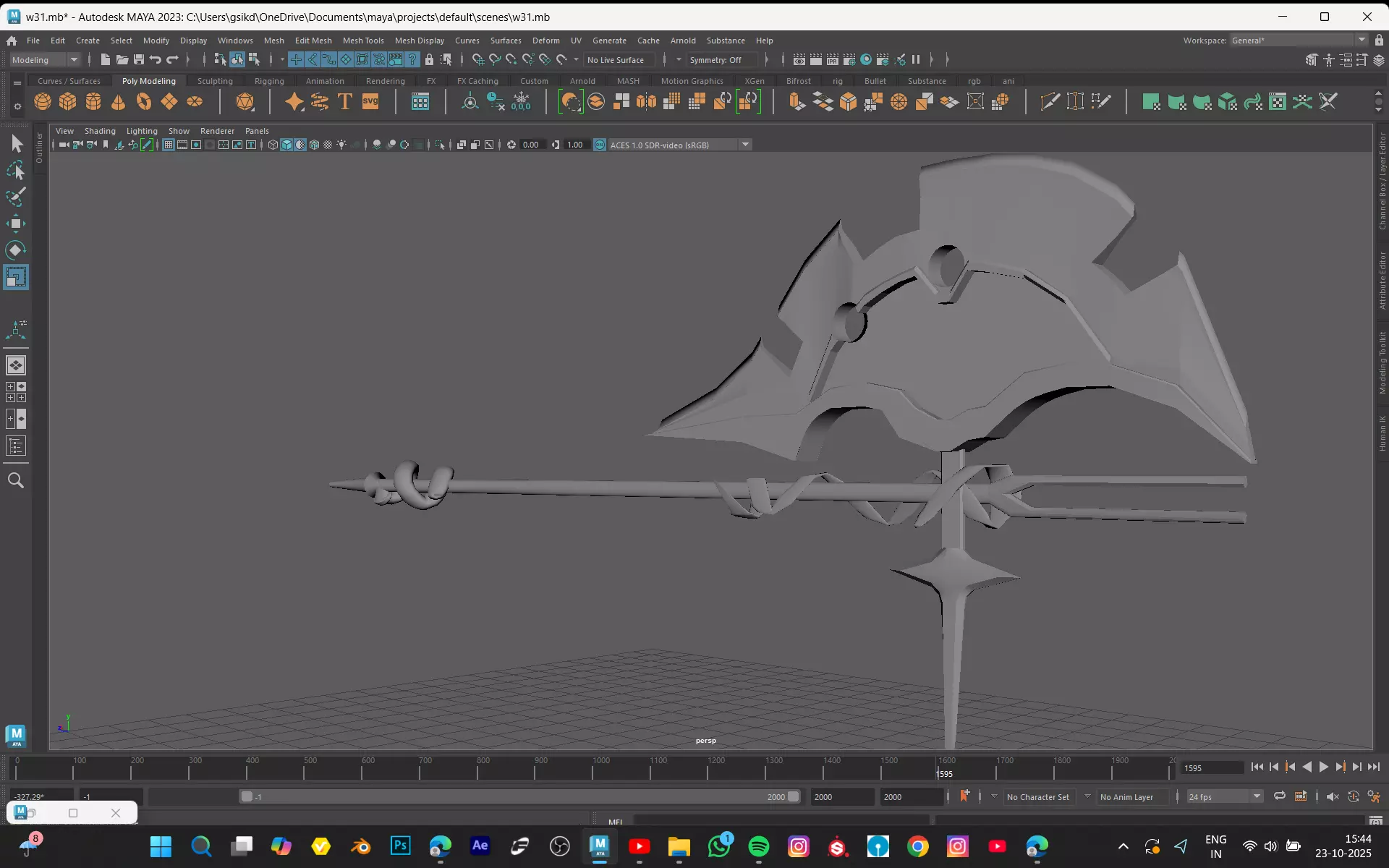Click the play backwards button
Screen dimensions: 1389x868
tap(1307, 767)
